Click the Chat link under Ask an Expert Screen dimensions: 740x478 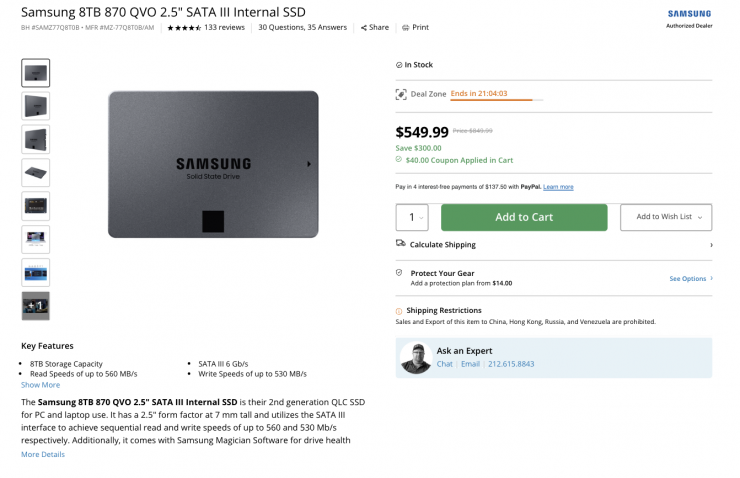pos(445,364)
